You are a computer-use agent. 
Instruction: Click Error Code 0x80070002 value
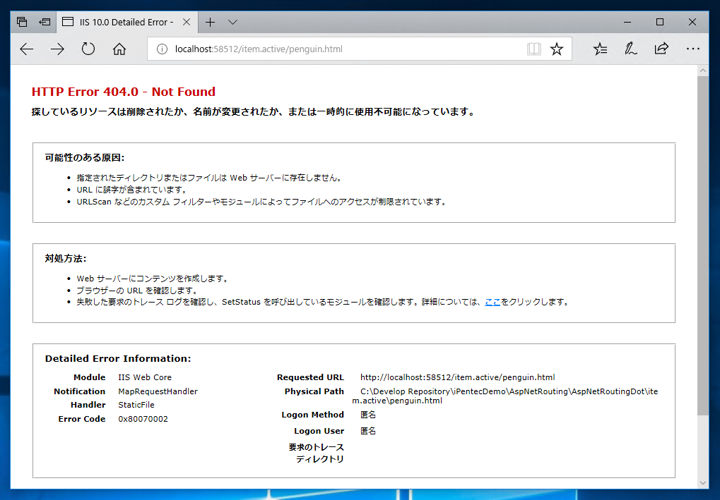click(143, 419)
